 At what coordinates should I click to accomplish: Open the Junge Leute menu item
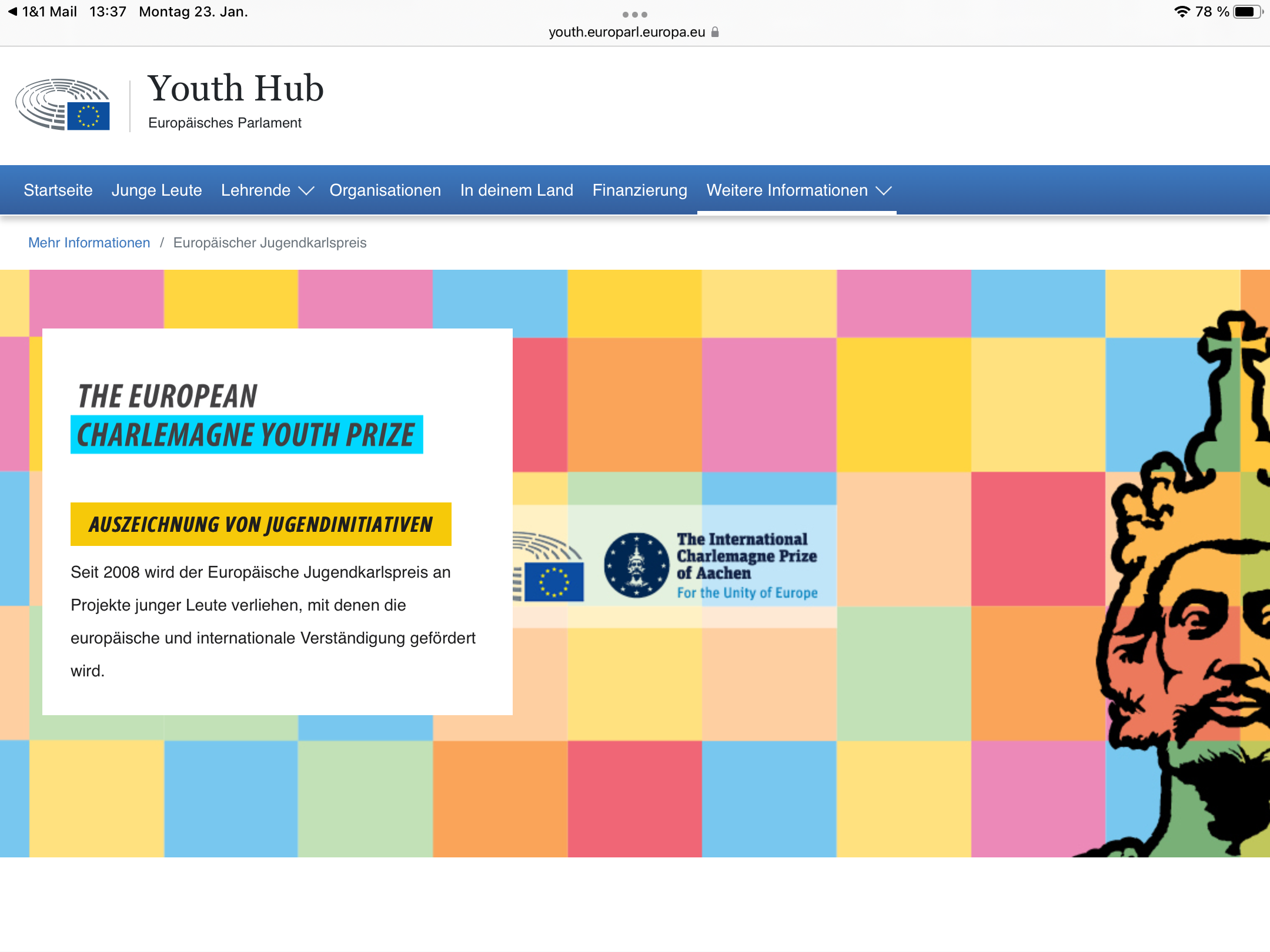point(156,190)
